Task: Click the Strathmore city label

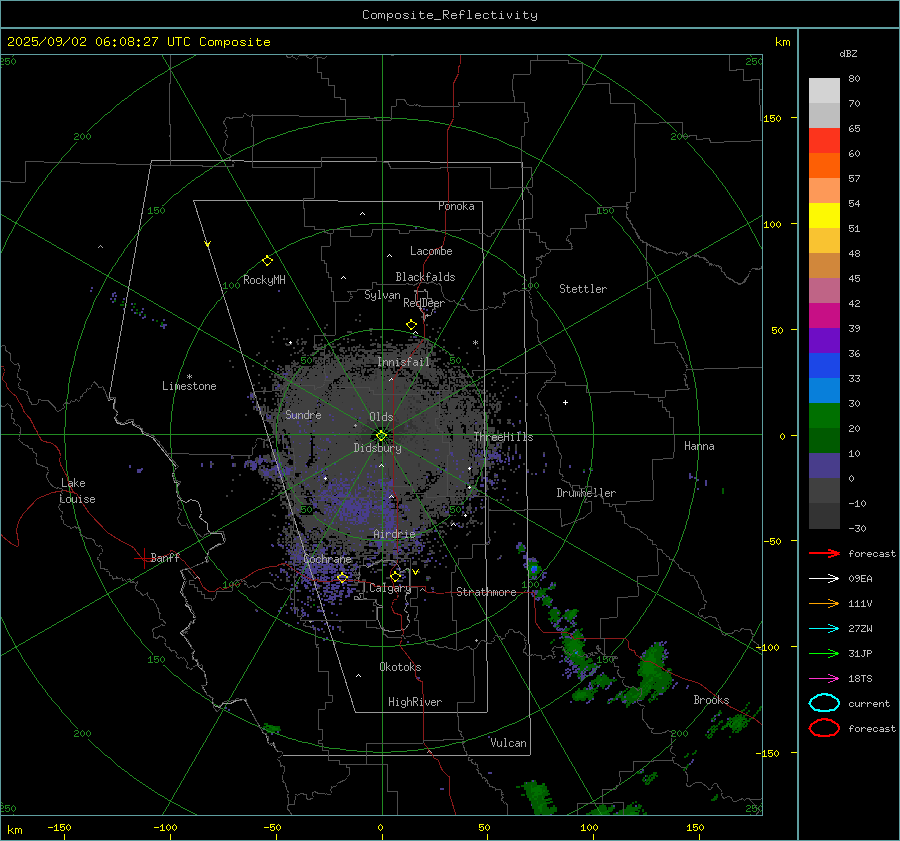Action: (x=486, y=592)
